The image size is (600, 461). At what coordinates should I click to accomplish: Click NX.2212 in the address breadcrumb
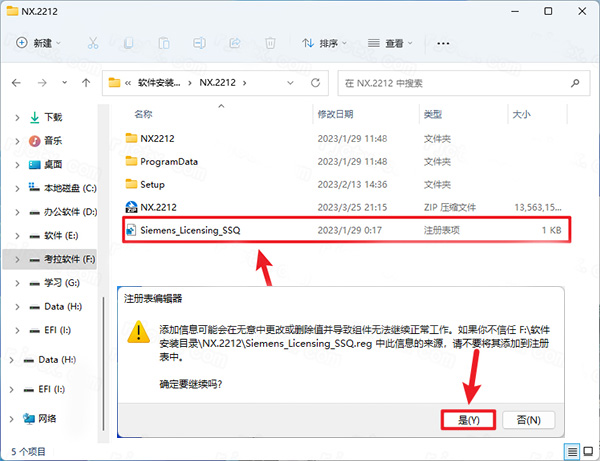point(217,83)
